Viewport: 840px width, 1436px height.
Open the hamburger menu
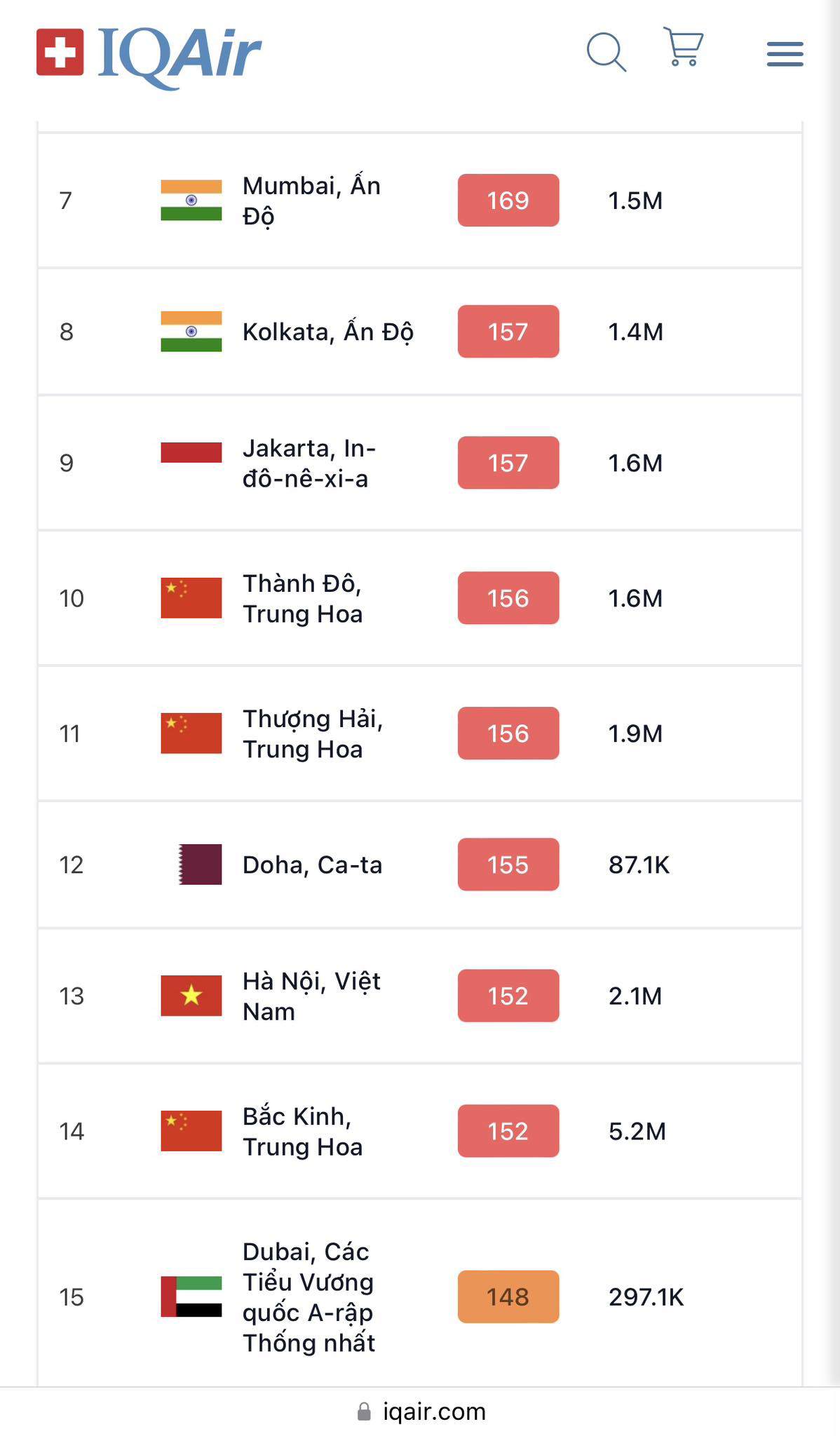click(785, 54)
